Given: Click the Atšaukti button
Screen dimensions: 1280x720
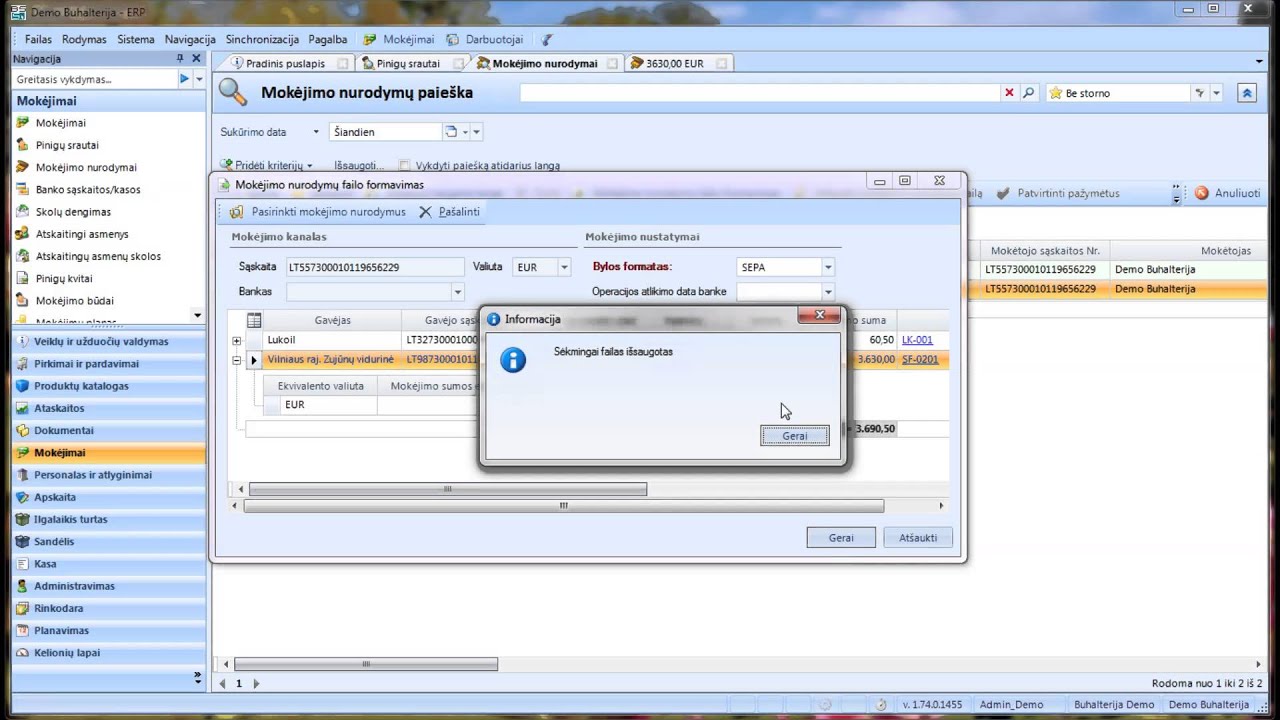Looking at the screenshot, I should 918,538.
